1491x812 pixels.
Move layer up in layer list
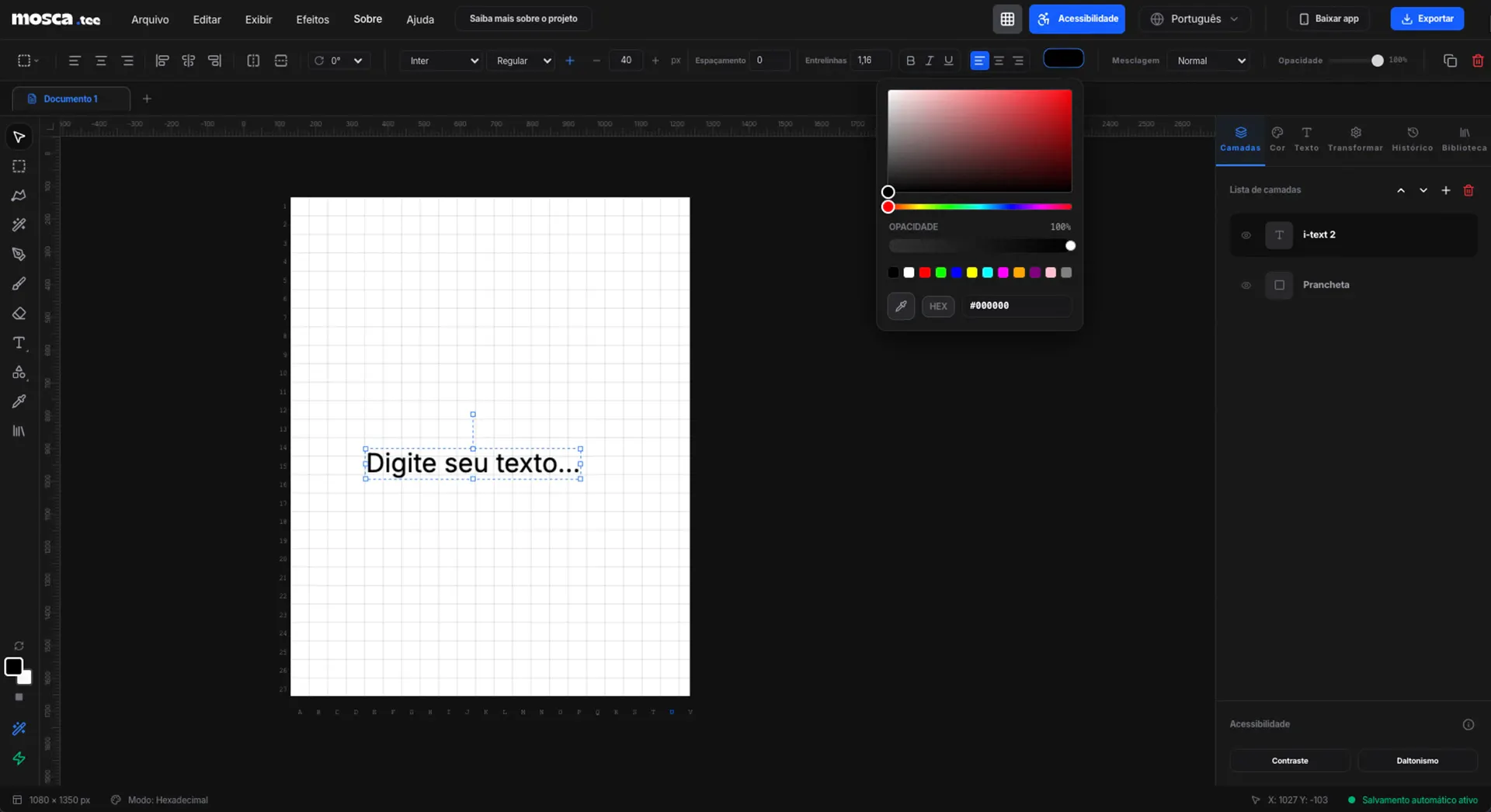pos(1401,190)
